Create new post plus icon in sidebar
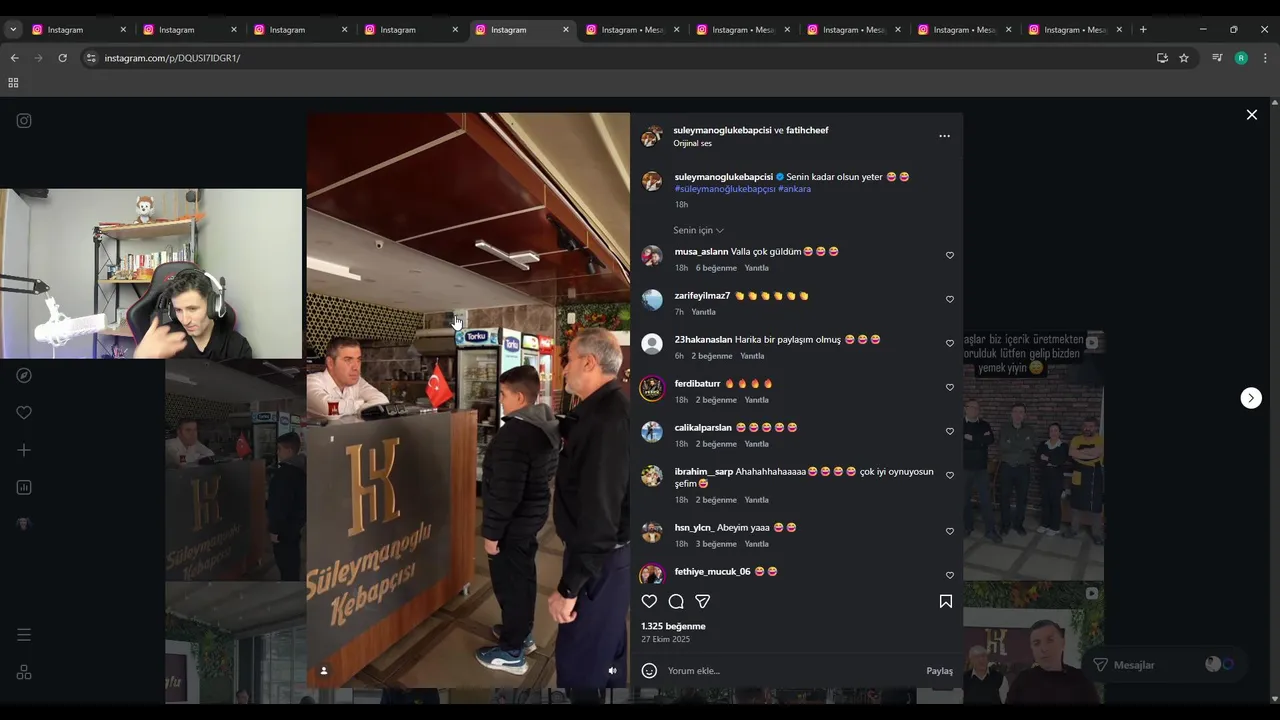The height and width of the screenshot is (720, 1280). (x=24, y=450)
